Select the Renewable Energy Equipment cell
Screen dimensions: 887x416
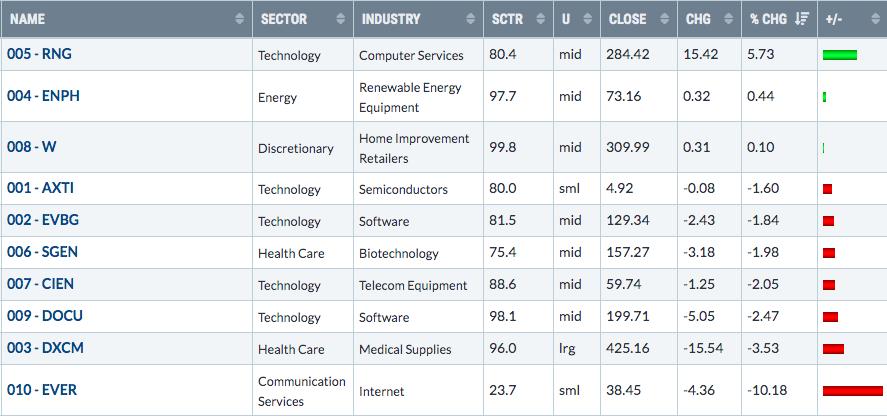pyautogui.click(x=418, y=97)
